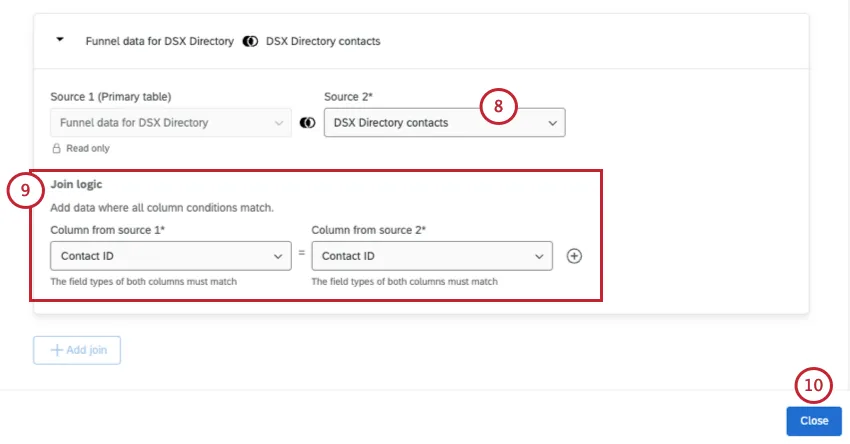Open Column from source 1 Contact ID dropdown
Image resolution: width=850 pixels, height=444 pixels.
click(x=171, y=256)
